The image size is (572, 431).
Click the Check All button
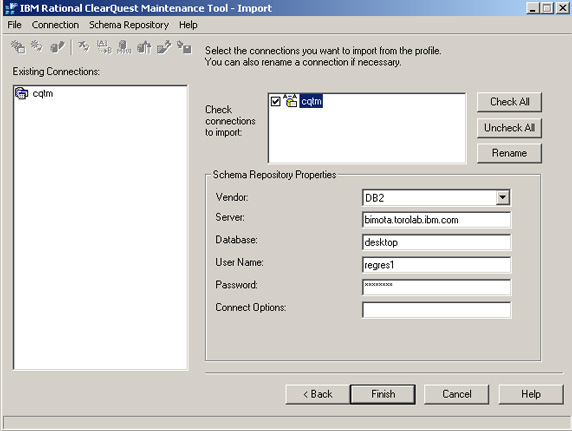509,102
